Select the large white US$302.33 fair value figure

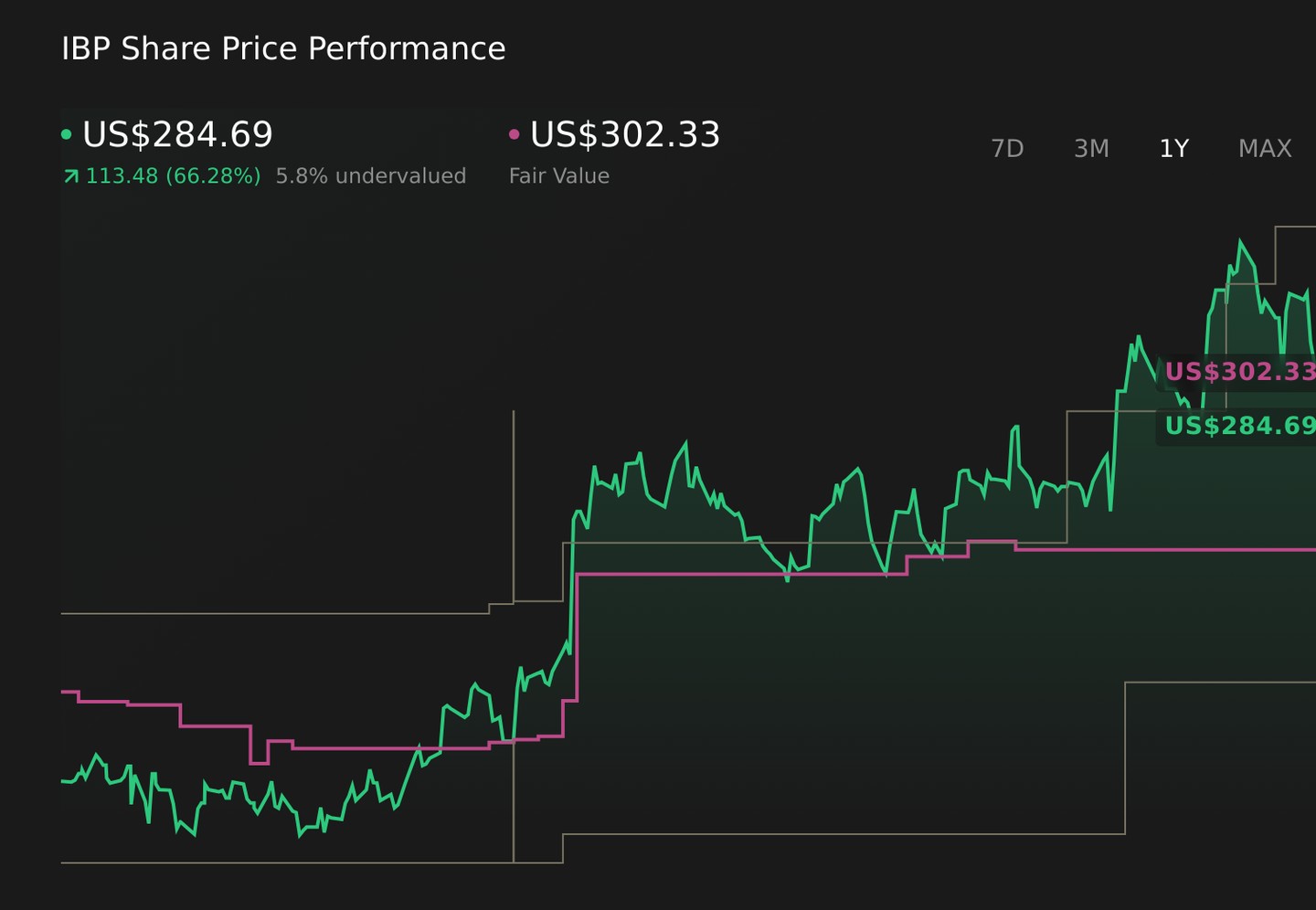click(x=626, y=134)
